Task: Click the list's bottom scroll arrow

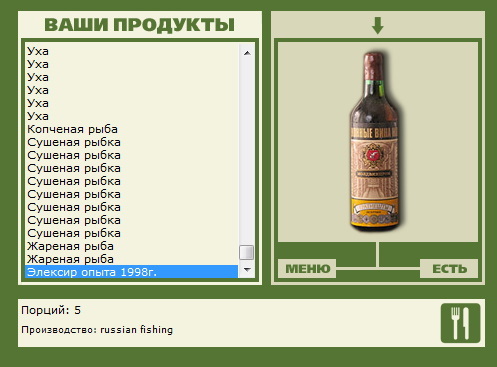Action: 247,269
